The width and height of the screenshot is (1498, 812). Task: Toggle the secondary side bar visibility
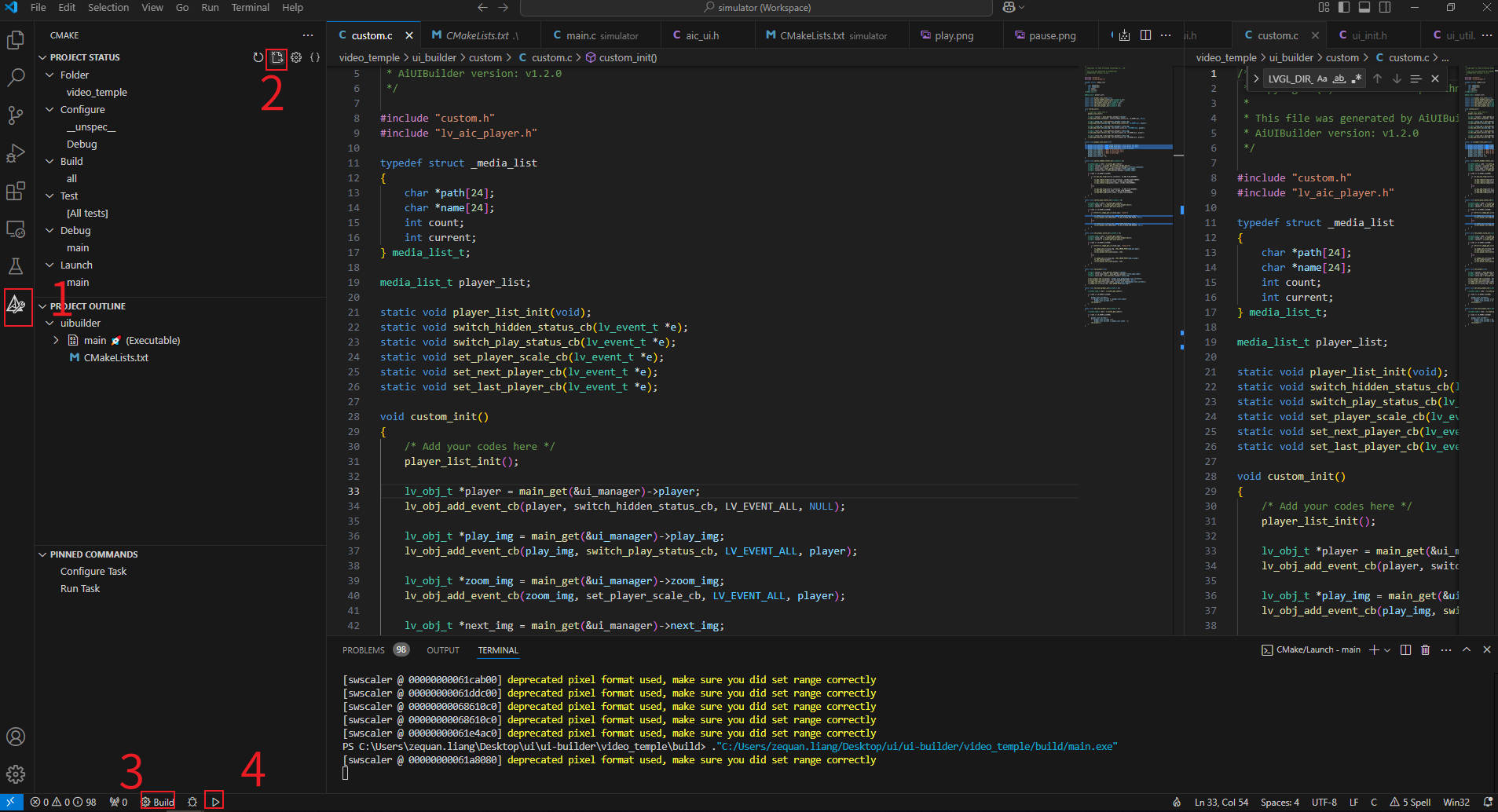click(x=1385, y=7)
